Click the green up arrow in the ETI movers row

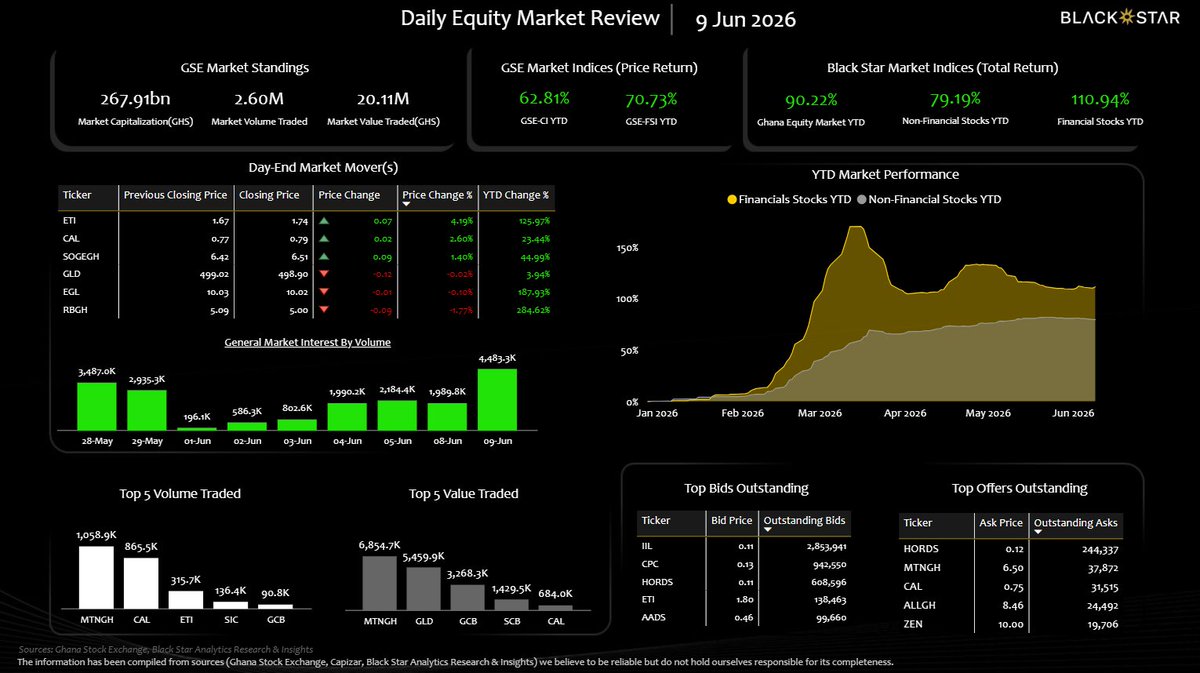point(324,220)
